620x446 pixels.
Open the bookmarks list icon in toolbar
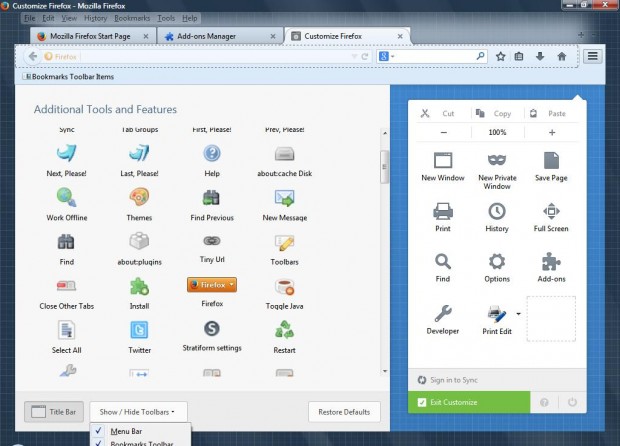[519, 57]
